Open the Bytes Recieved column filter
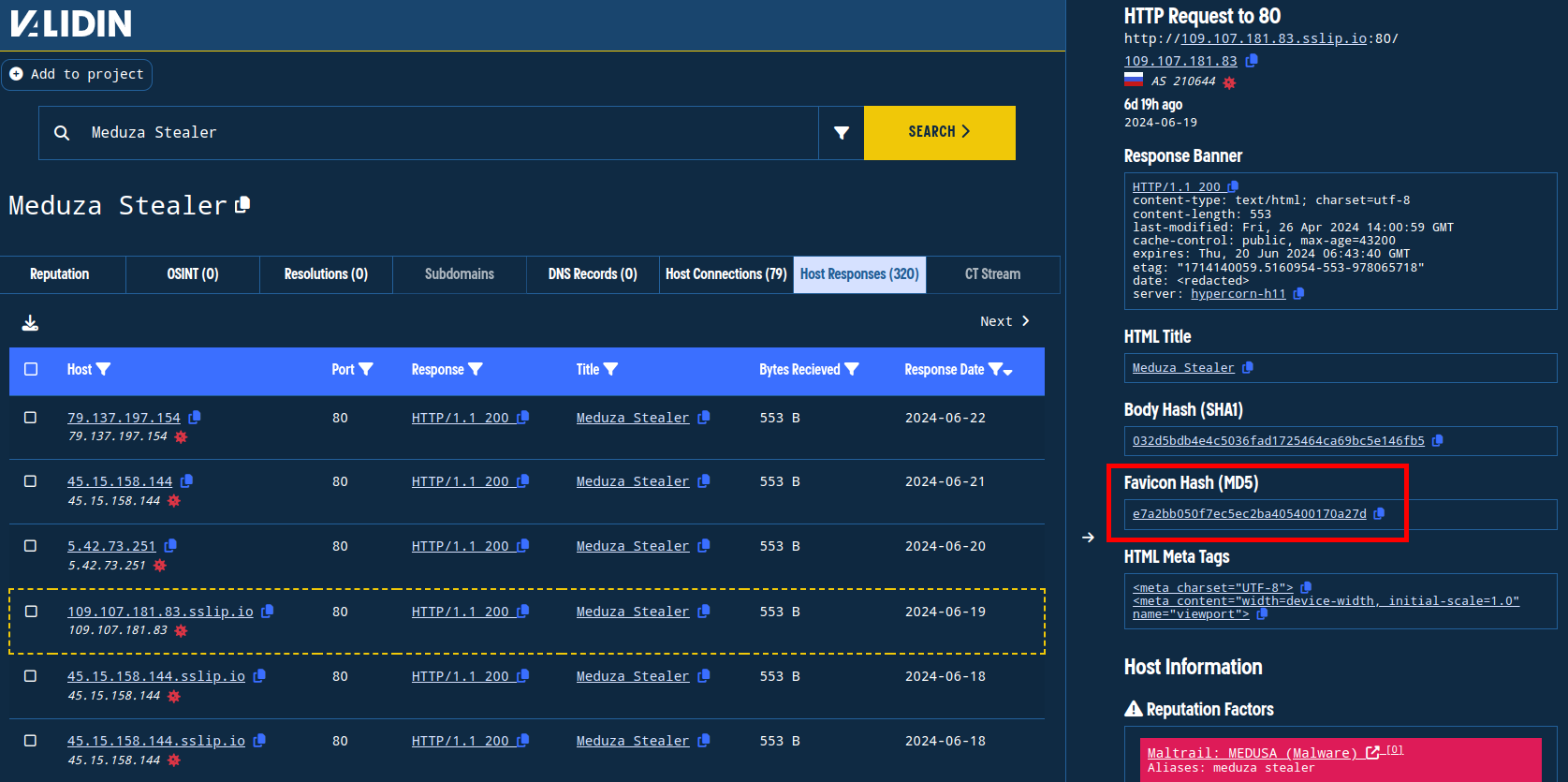This screenshot has height=782, width=1568. pyautogui.click(x=852, y=369)
